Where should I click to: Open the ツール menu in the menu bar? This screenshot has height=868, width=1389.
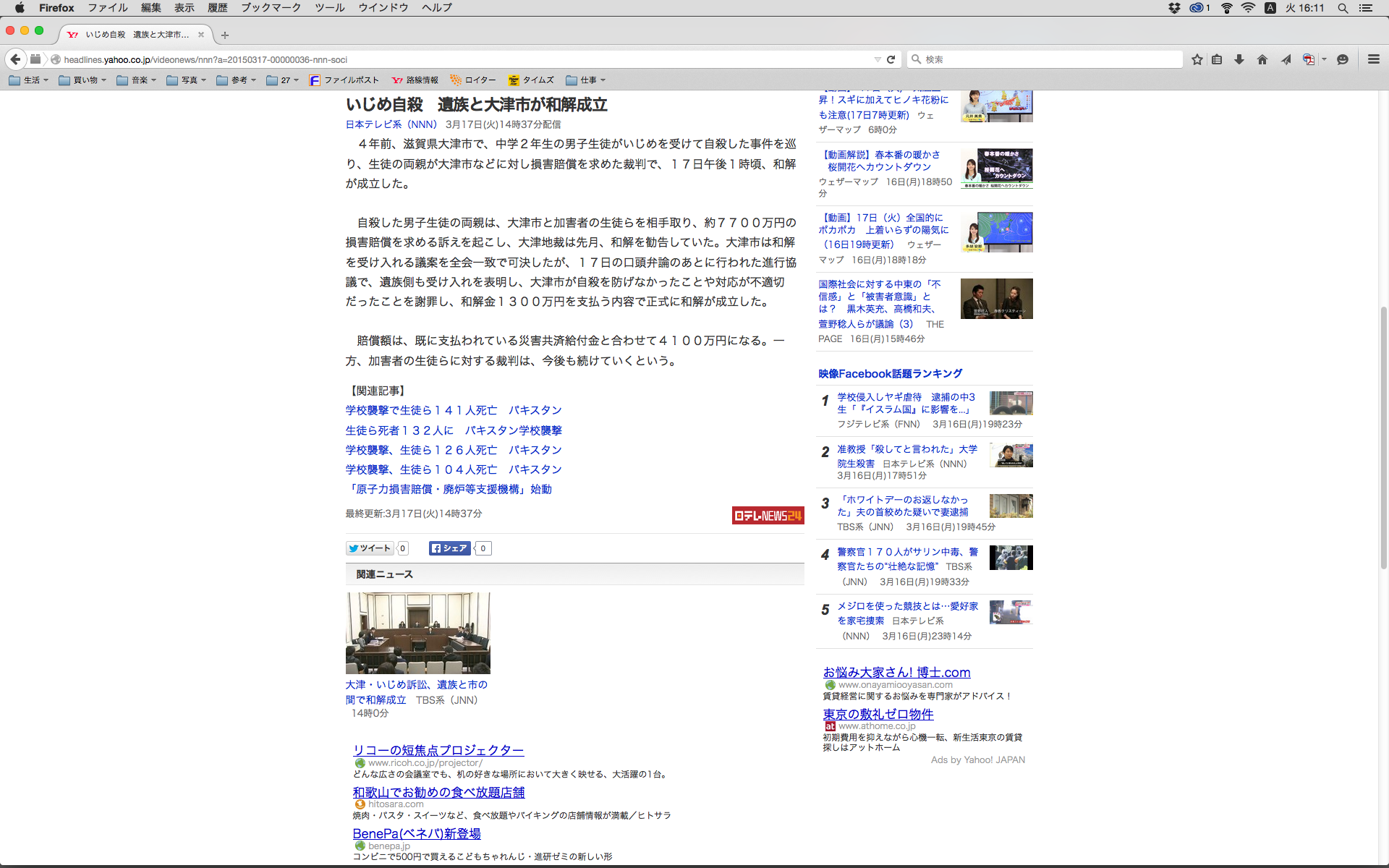click(329, 8)
